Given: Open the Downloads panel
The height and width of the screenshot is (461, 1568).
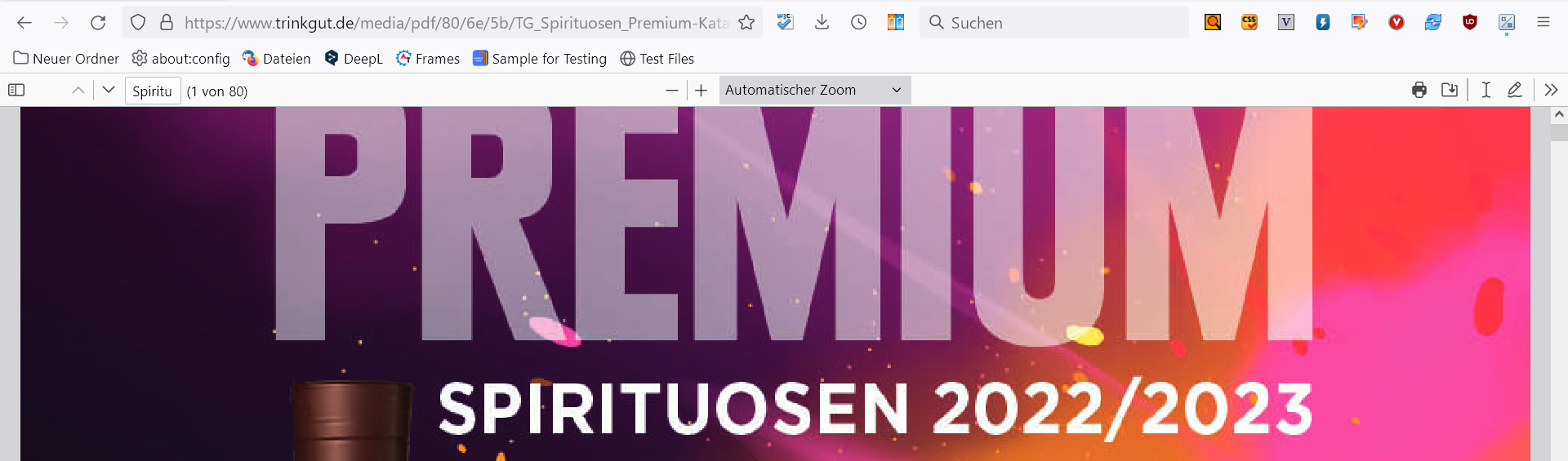Looking at the screenshot, I should point(822,22).
